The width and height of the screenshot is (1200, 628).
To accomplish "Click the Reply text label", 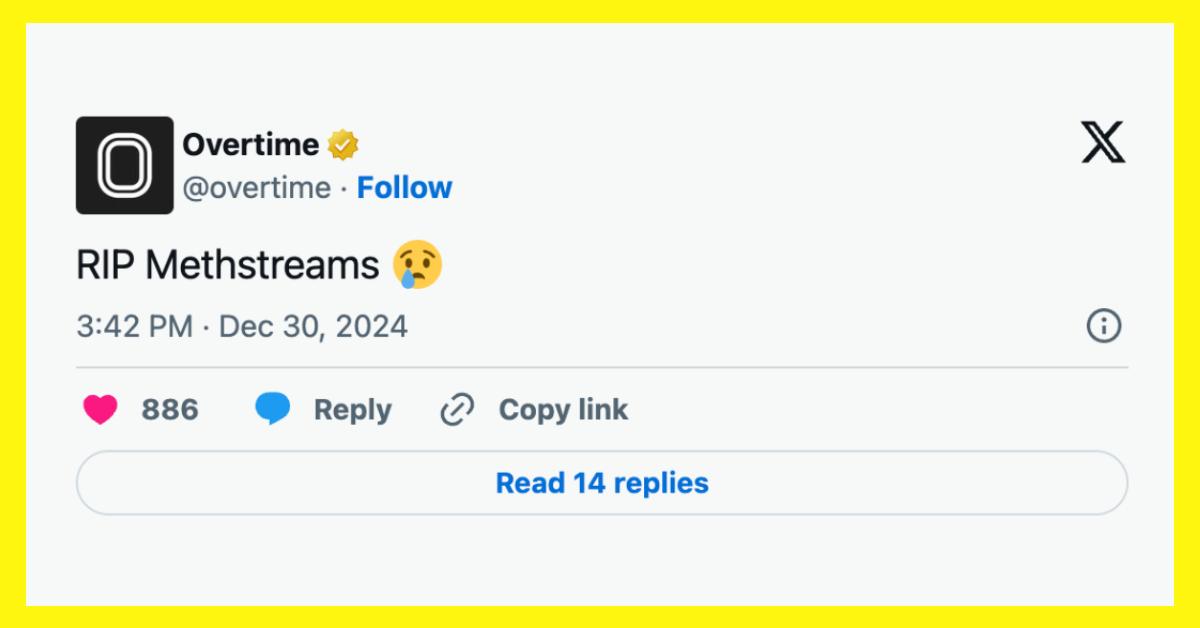I will pos(352,409).
